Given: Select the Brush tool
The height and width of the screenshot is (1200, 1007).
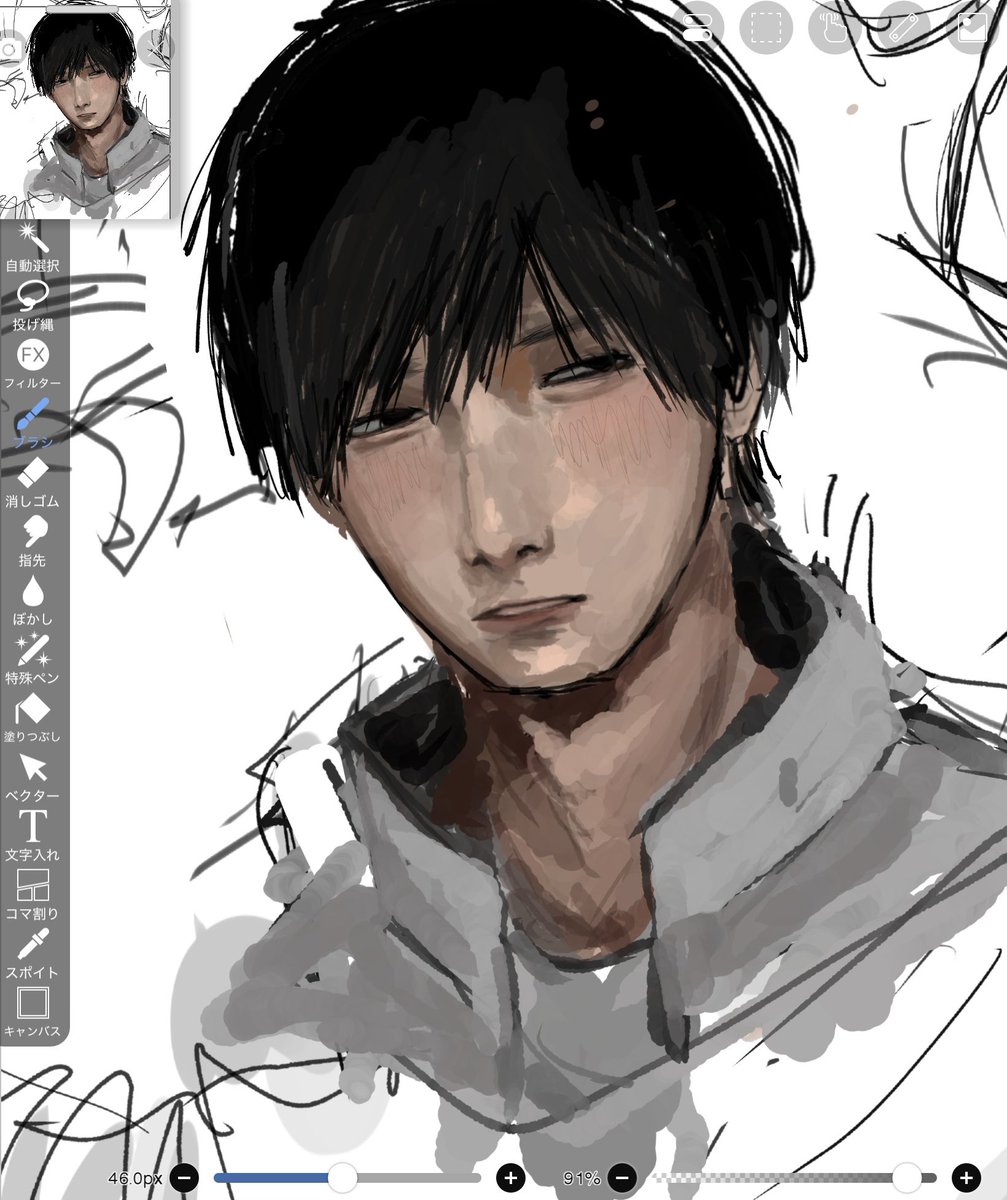Looking at the screenshot, I should tap(33, 423).
